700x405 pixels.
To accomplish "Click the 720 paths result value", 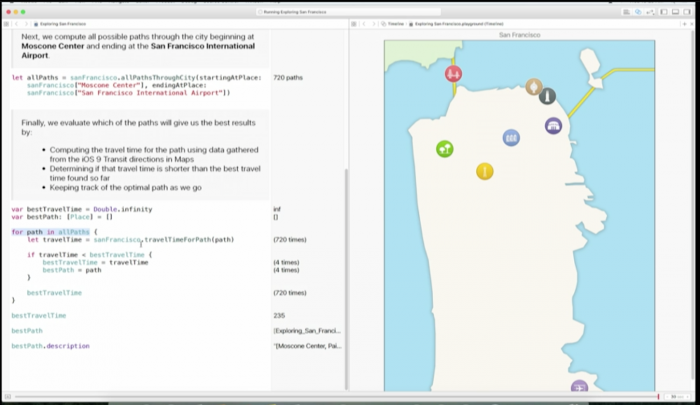I will click(x=288, y=77).
